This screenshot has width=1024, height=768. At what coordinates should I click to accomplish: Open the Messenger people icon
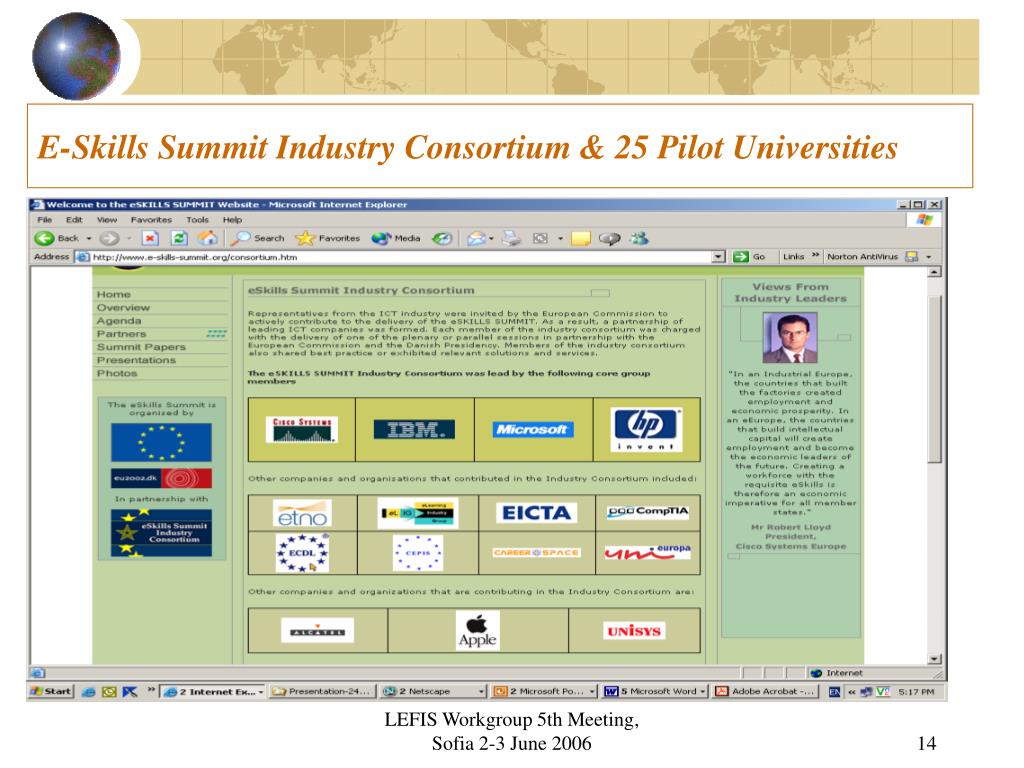[x=639, y=238]
